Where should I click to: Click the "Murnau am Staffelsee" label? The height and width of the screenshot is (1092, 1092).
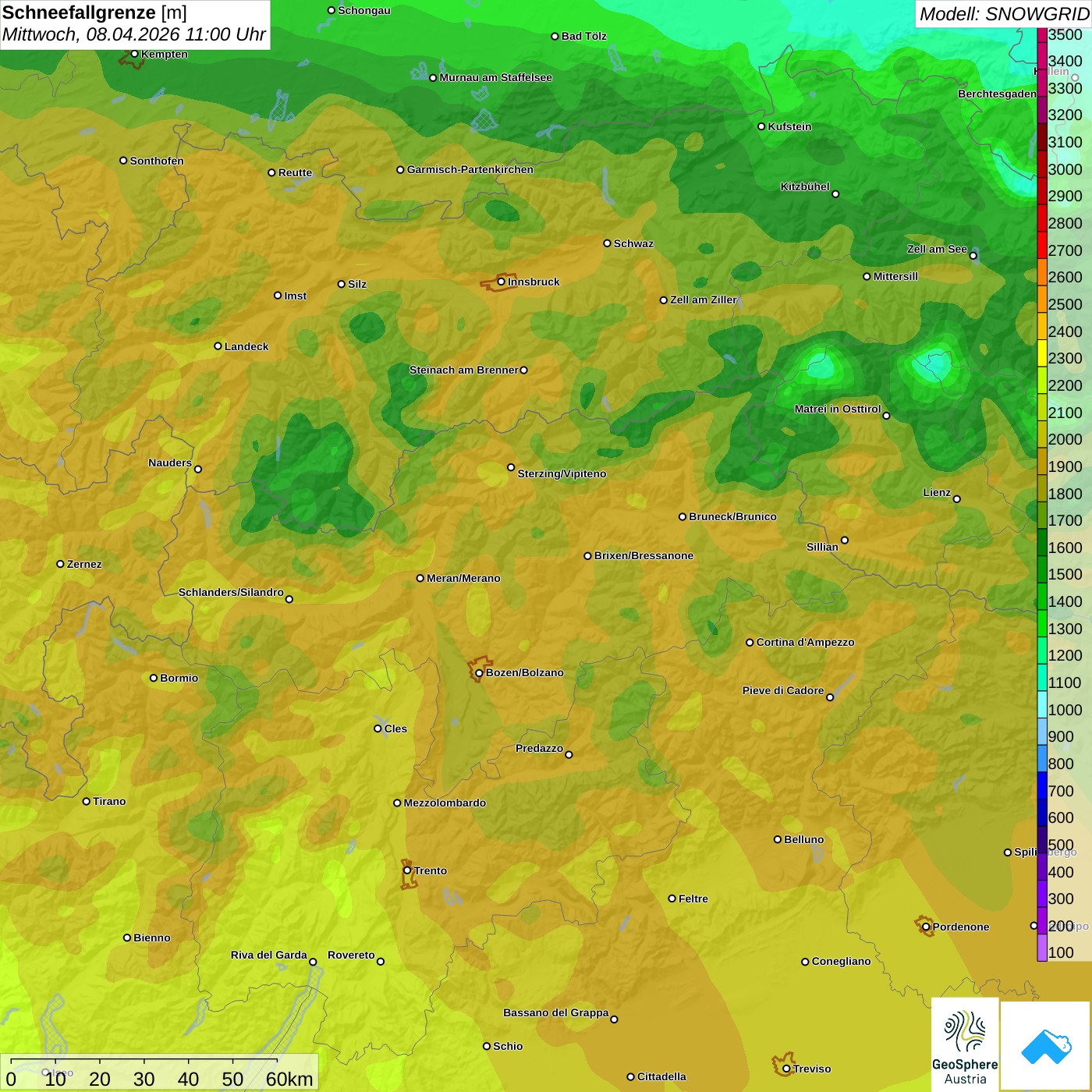(496, 77)
